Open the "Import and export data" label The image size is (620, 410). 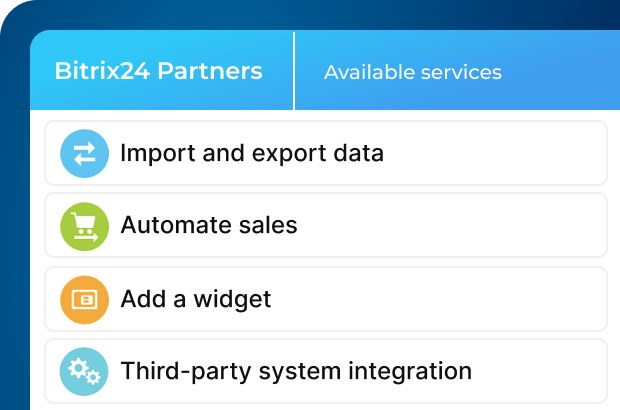coord(251,153)
